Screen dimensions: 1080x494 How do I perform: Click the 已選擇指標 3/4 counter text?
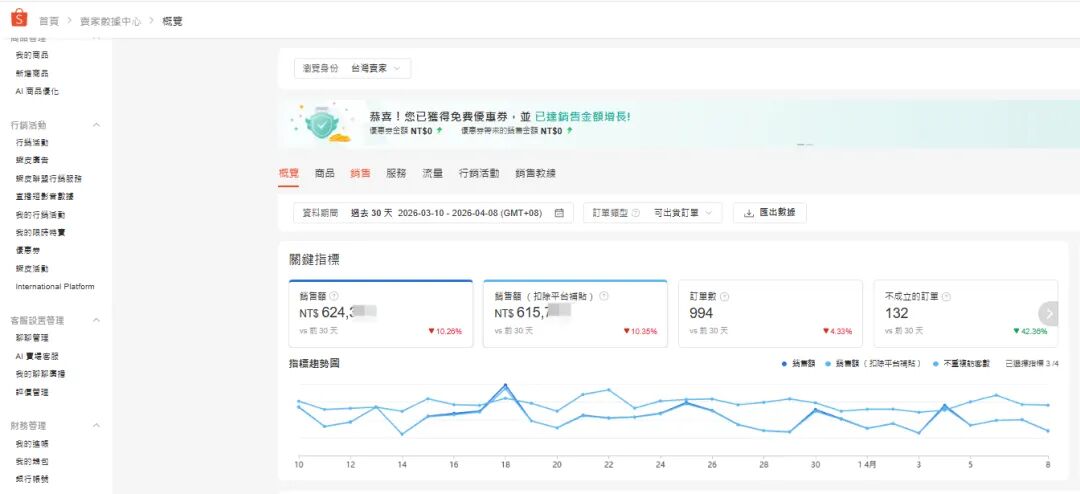pos(1032,363)
